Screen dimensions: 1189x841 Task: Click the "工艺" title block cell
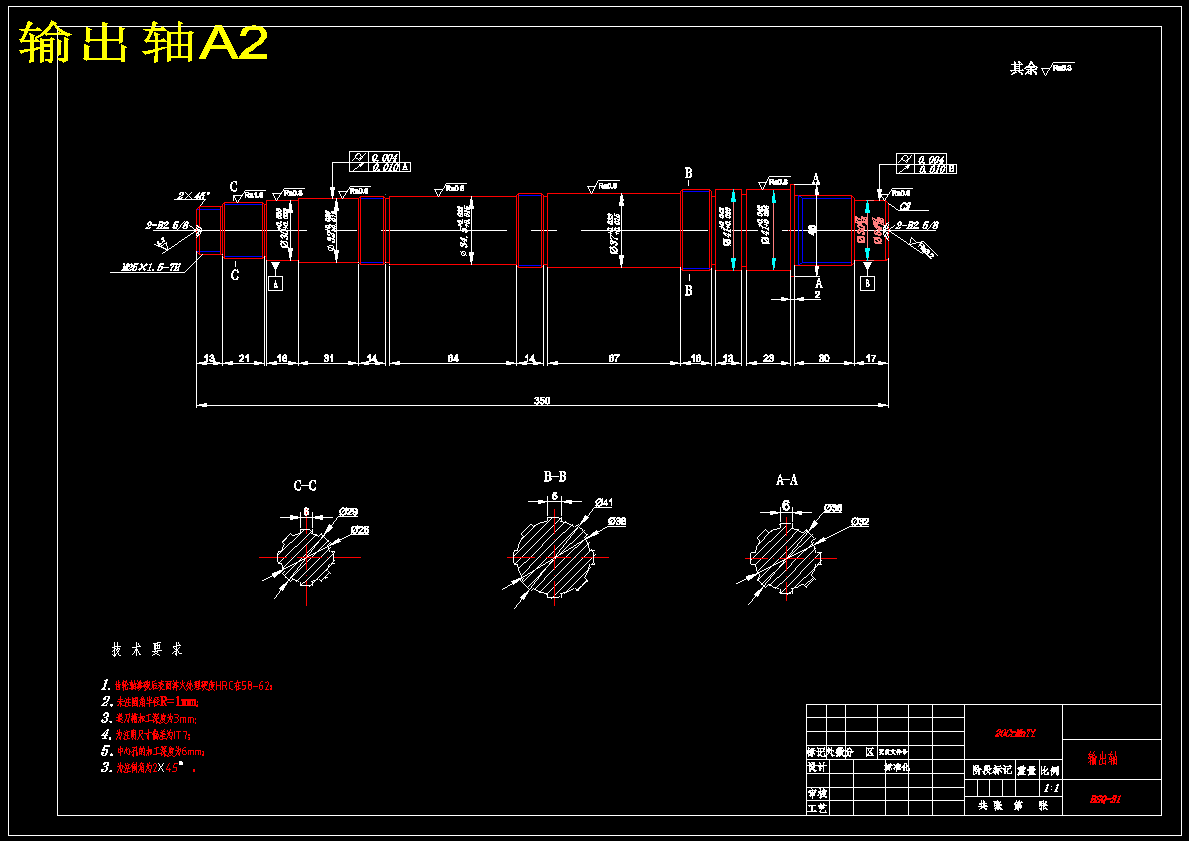pos(817,808)
